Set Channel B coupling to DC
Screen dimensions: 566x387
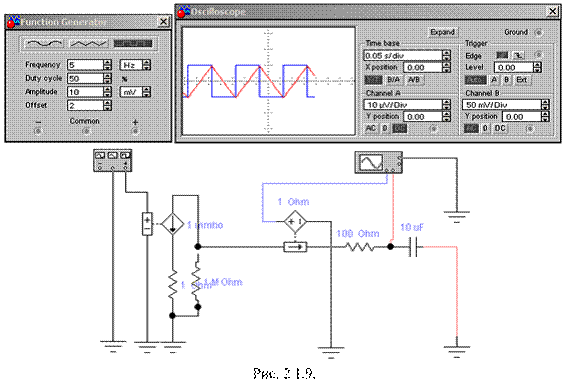[500, 129]
